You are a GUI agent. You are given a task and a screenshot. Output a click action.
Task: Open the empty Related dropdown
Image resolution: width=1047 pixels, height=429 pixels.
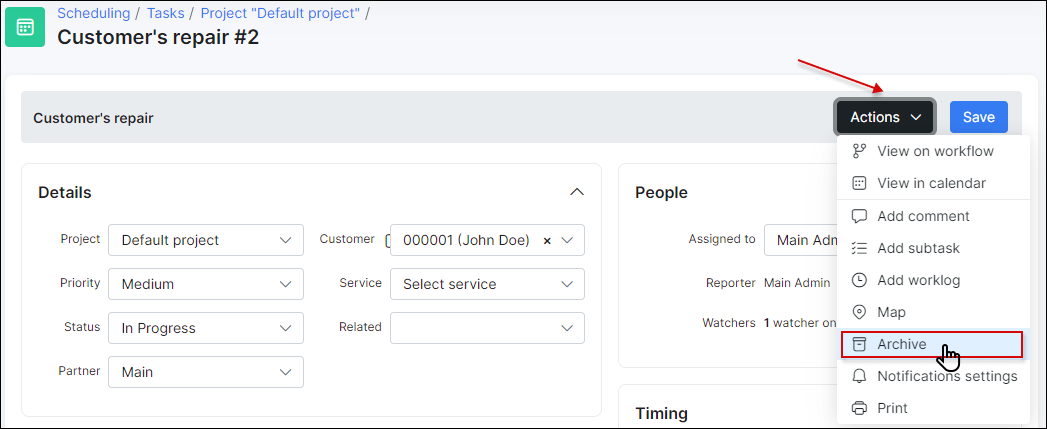click(x=487, y=328)
